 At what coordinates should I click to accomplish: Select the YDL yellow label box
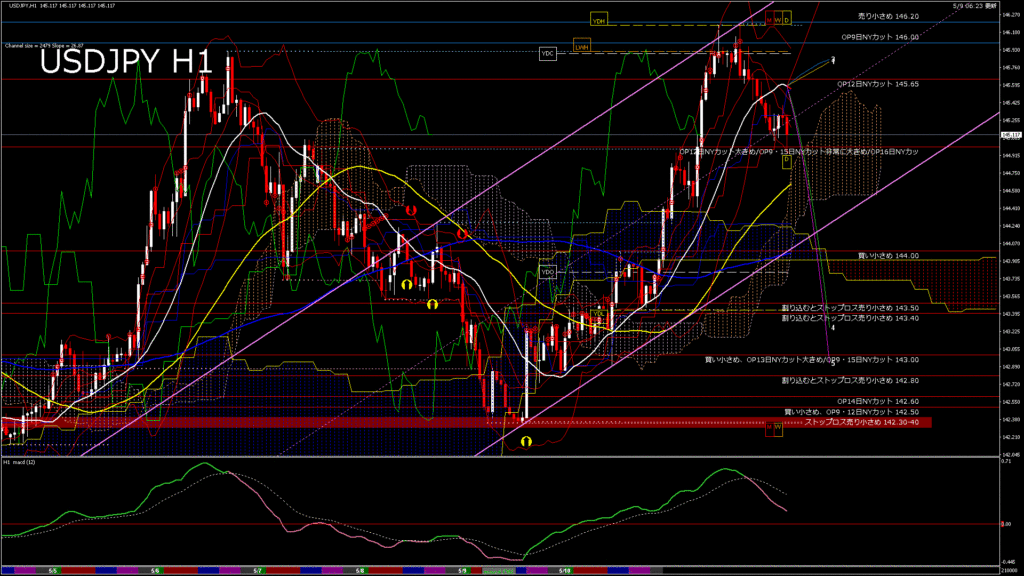(599, 314)
